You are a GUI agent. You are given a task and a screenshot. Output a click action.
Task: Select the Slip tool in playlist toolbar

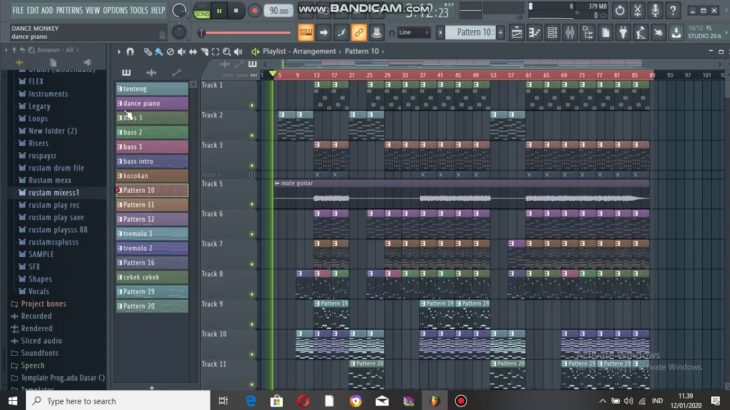point(193,52)
